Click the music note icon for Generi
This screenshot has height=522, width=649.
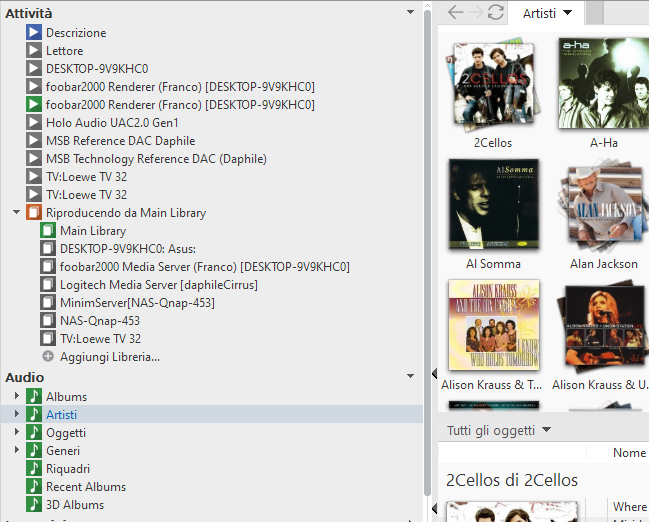pyautogui.click(x=34, y=450)
